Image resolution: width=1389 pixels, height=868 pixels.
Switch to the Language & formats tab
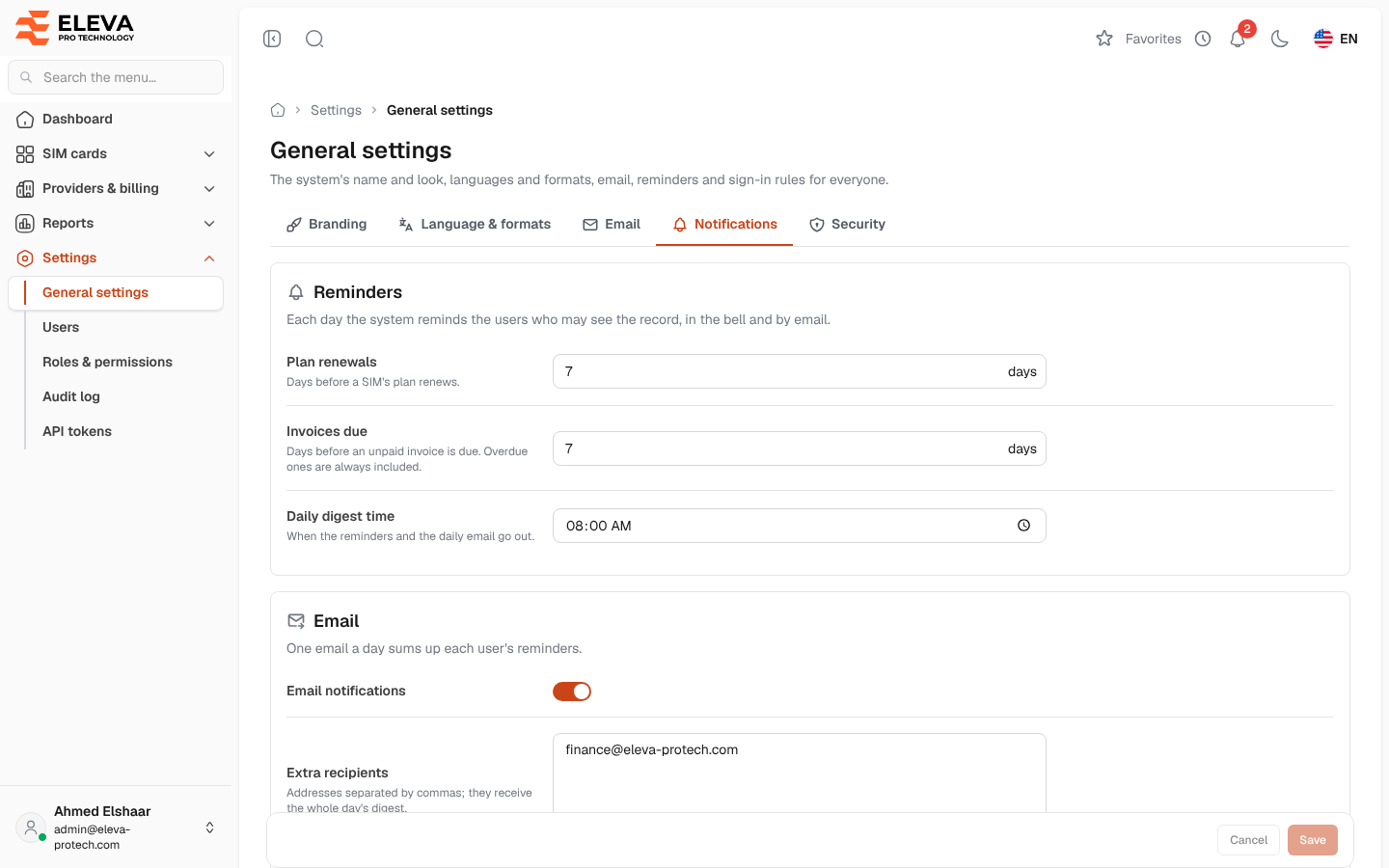point(475,224)
